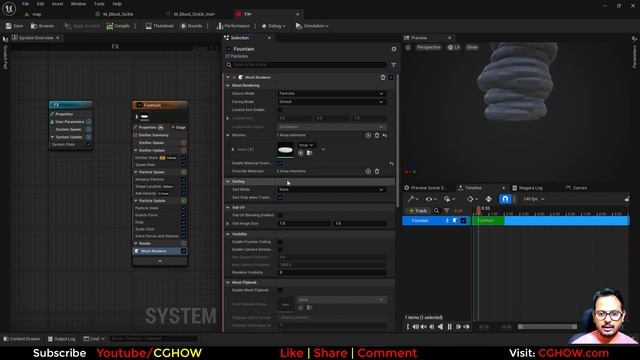640x360 pixels.
Task: Toggle the Locked Axis Enable checkbox
Action: point(280,110)
